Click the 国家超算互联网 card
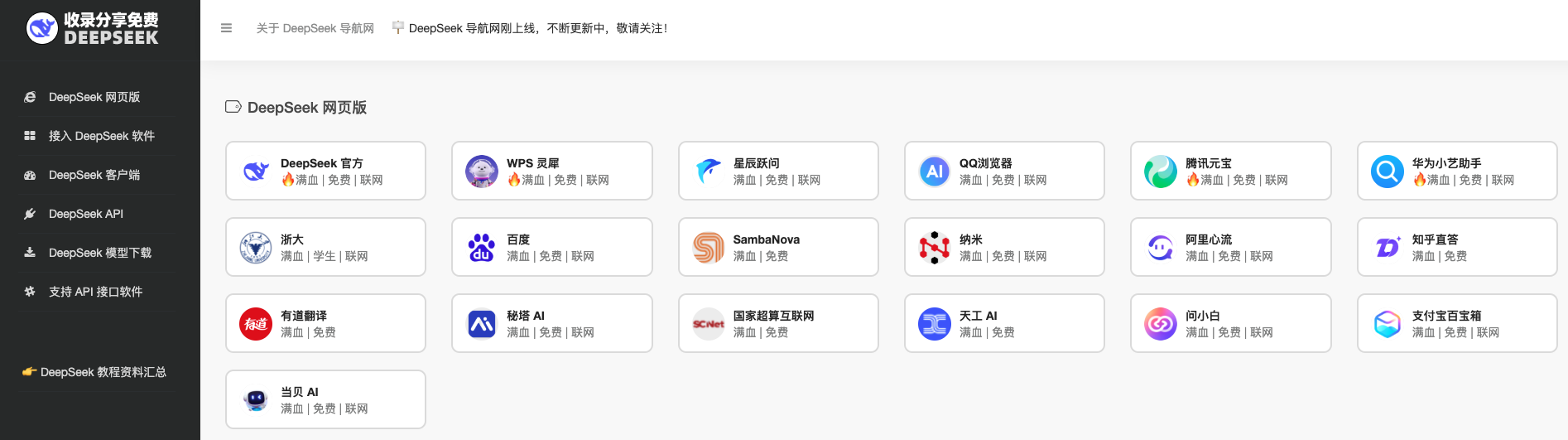This screenshot has height=440, width=1568. [x=777, y=323]
